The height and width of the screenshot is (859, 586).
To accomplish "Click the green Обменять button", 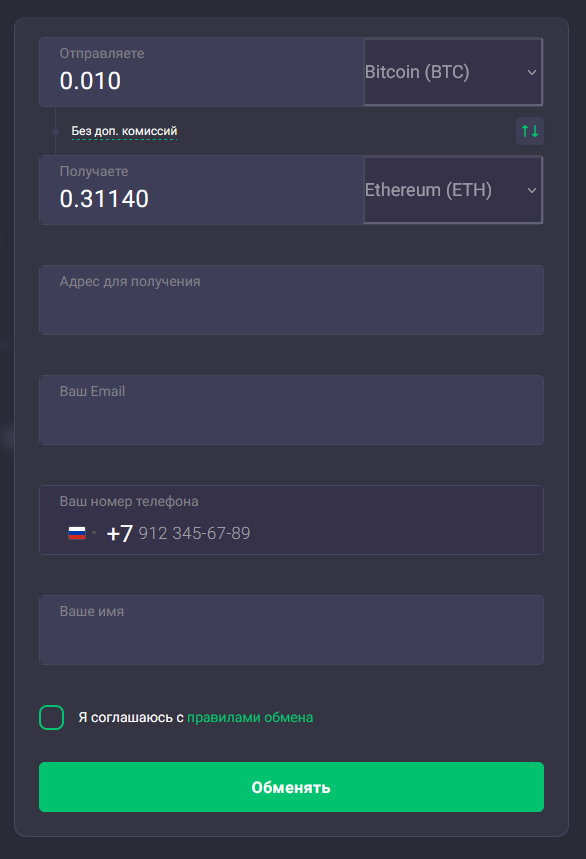I will click(x=291, y=787).
